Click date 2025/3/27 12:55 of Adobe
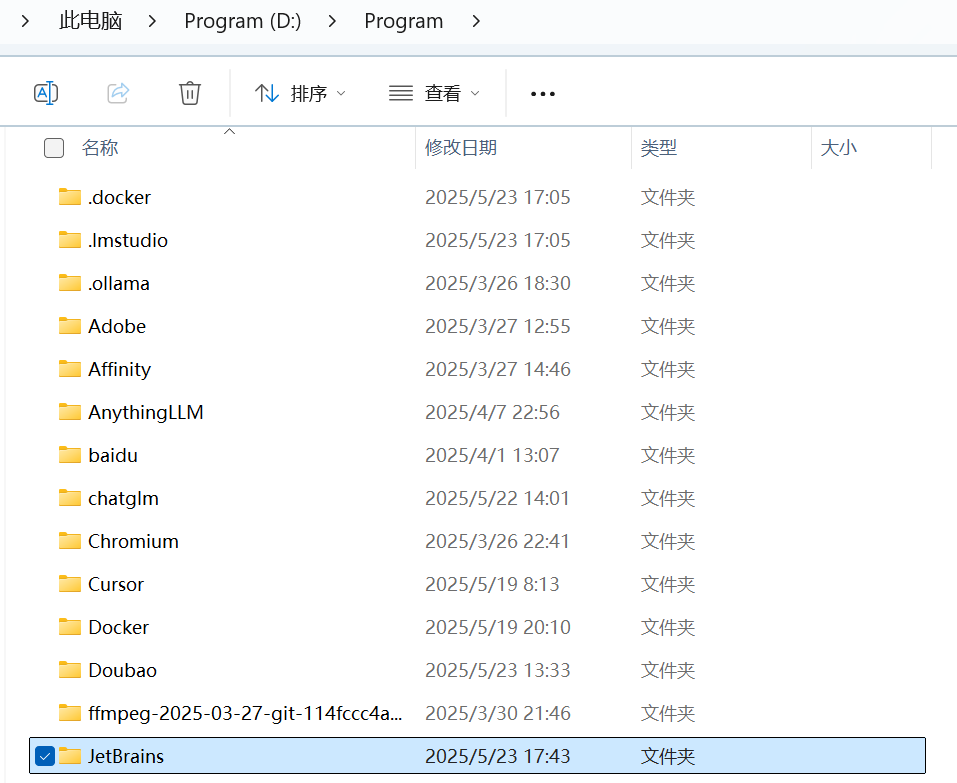957x783 pixels. (x=497, y=326)
